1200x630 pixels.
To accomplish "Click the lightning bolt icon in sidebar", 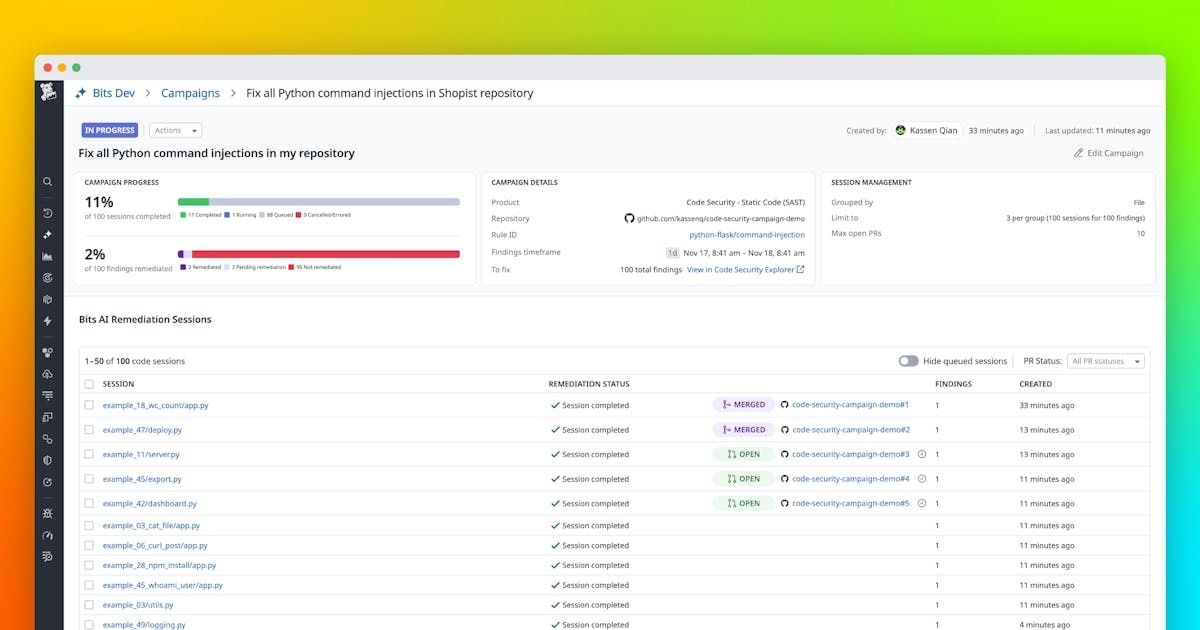I will (47, 321).
